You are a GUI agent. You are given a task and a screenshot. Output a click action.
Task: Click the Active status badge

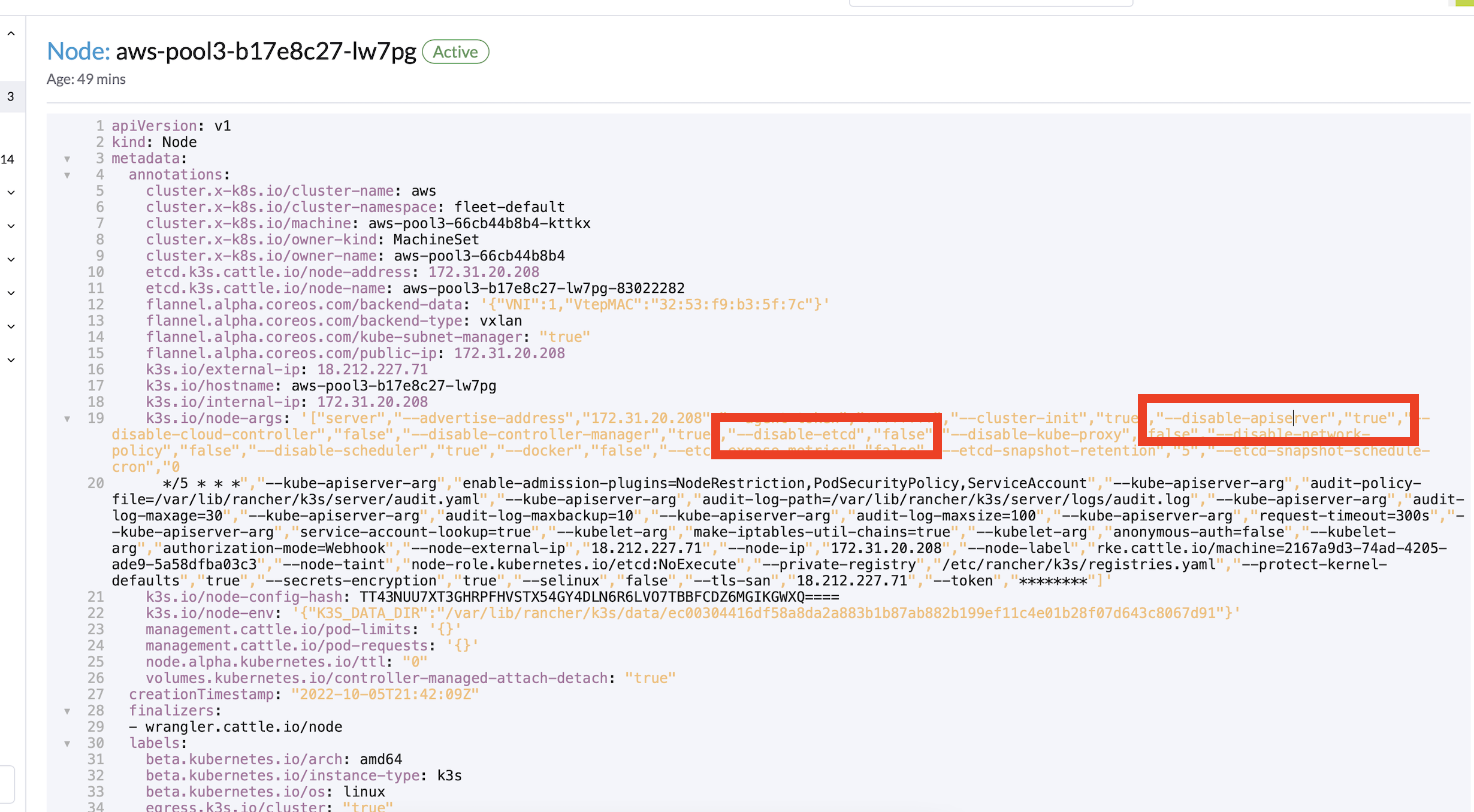pyautogui.click(x=455, y=51)
